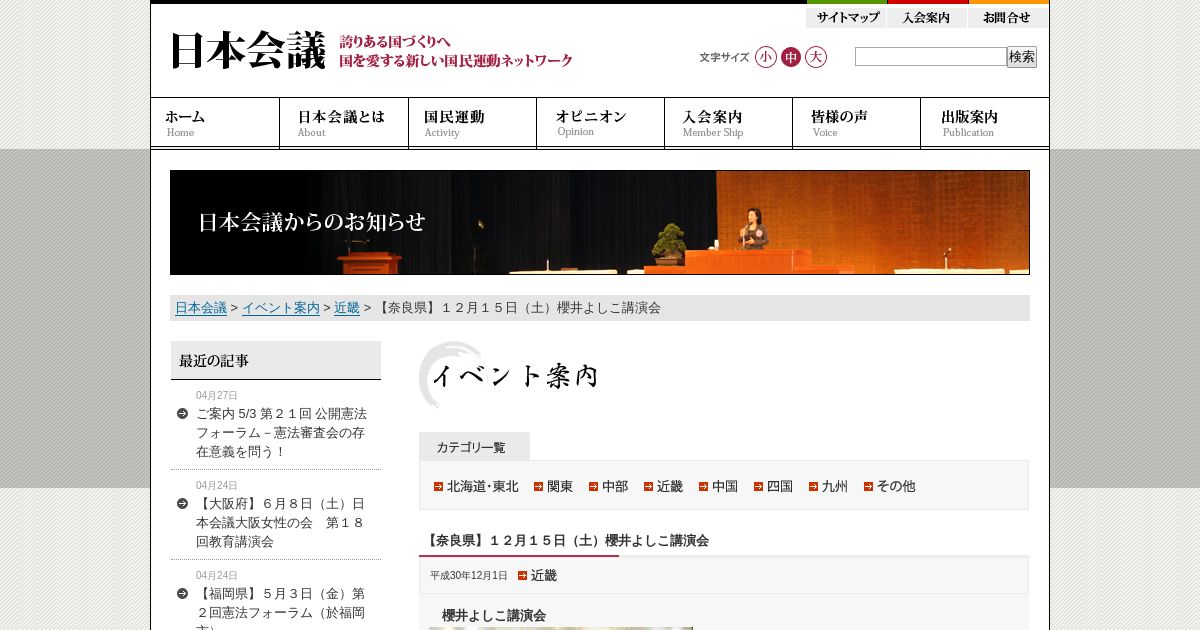
Task: Click arrow icon next to 関東
Action: (539, 487)
